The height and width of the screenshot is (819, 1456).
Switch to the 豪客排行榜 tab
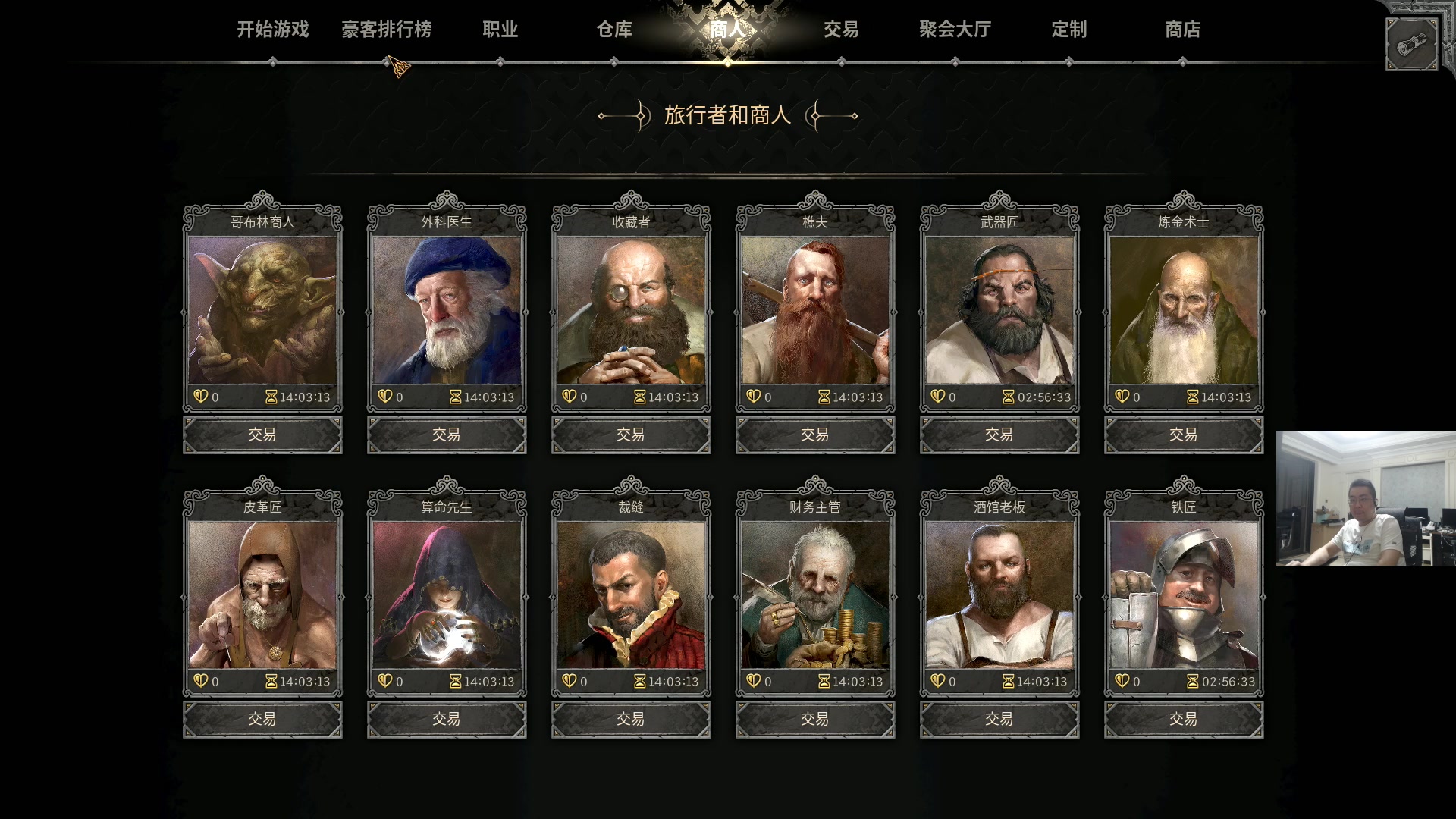point(386,30)
